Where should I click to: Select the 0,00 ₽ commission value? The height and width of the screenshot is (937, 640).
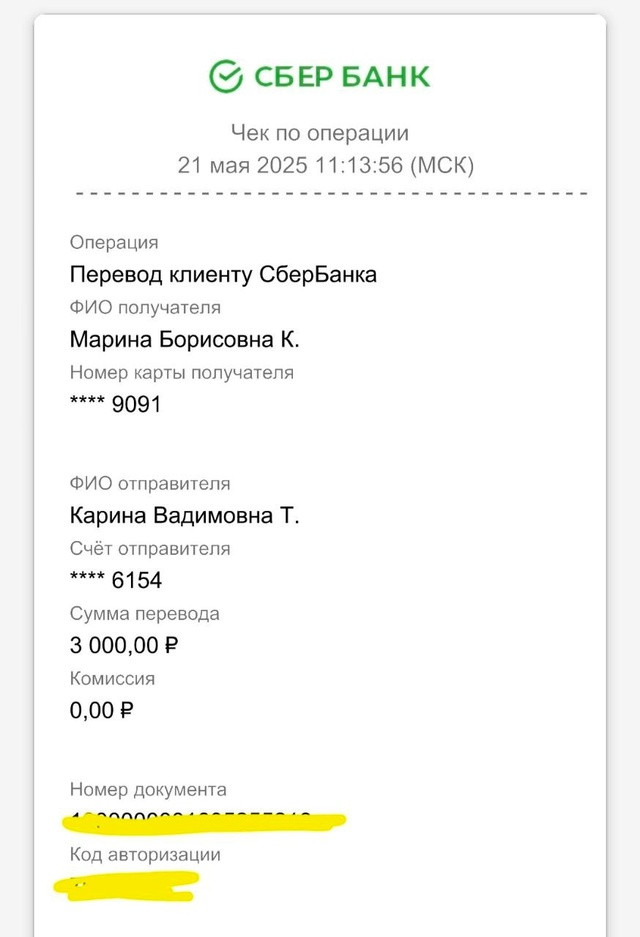point(102,711)
